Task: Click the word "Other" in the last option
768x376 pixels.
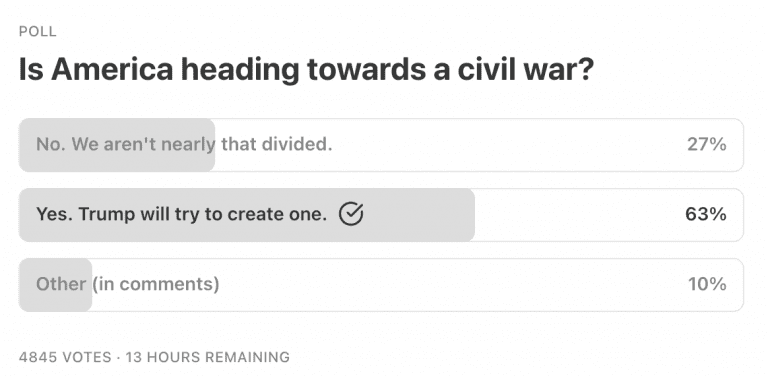Action: 61,284
